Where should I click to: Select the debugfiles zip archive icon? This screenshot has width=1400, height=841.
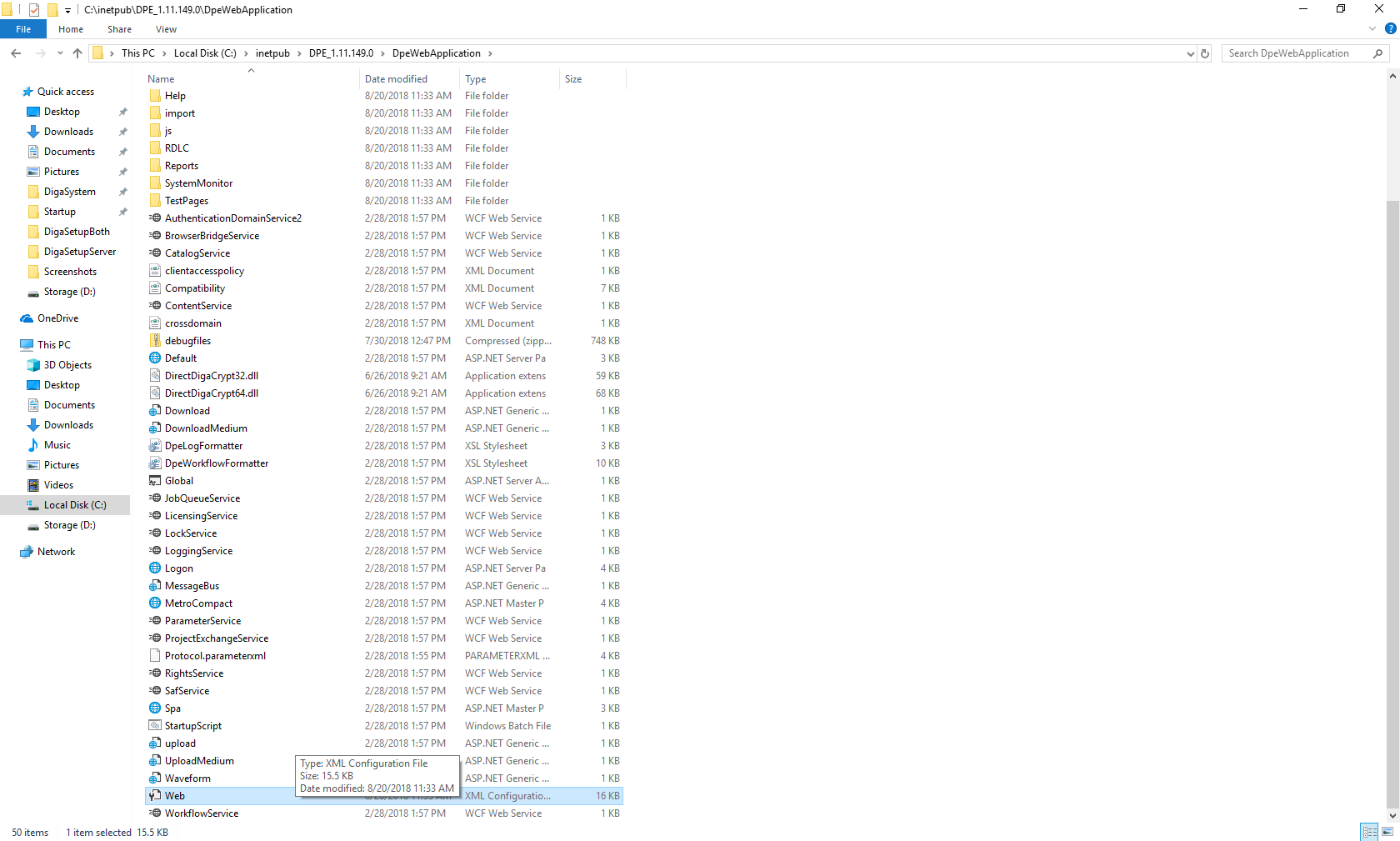click(x=155, y=341)
